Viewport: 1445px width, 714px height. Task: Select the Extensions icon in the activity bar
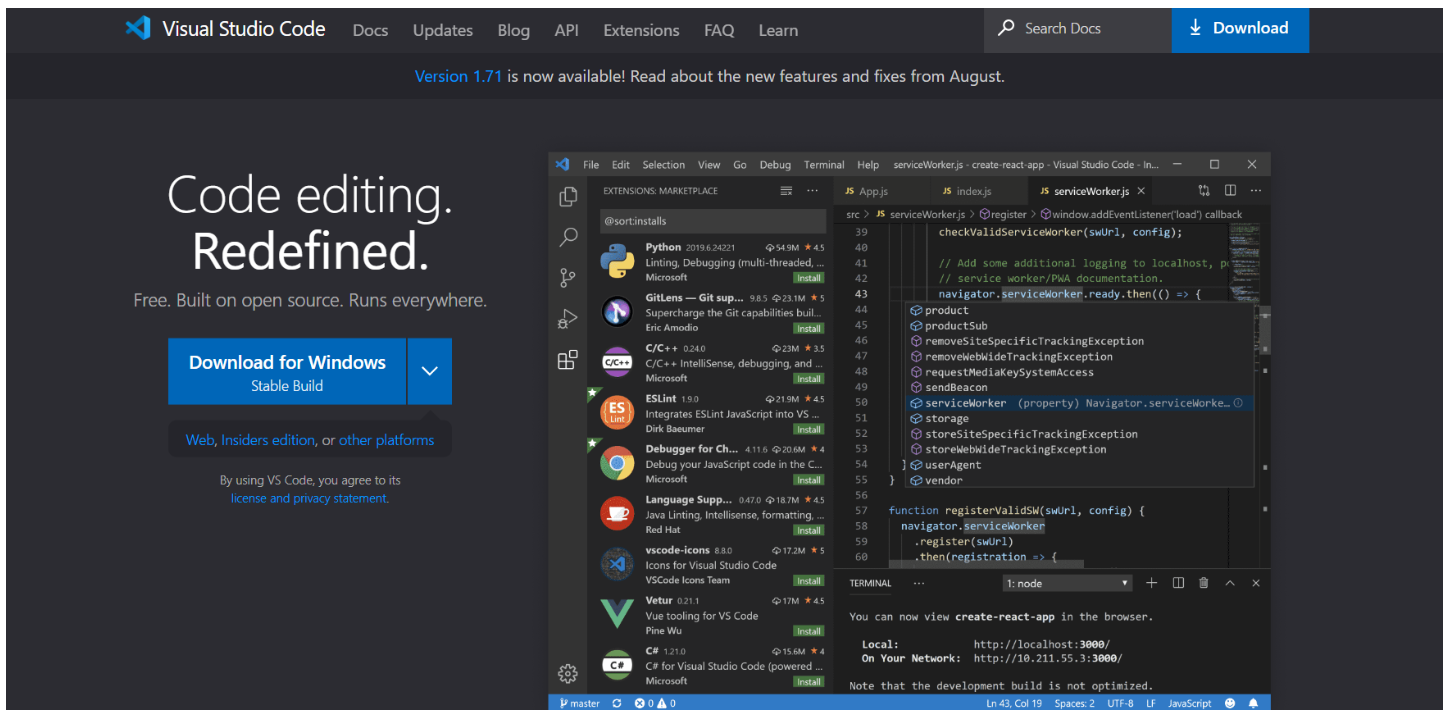pyautogui.click(x=568, y=360)
